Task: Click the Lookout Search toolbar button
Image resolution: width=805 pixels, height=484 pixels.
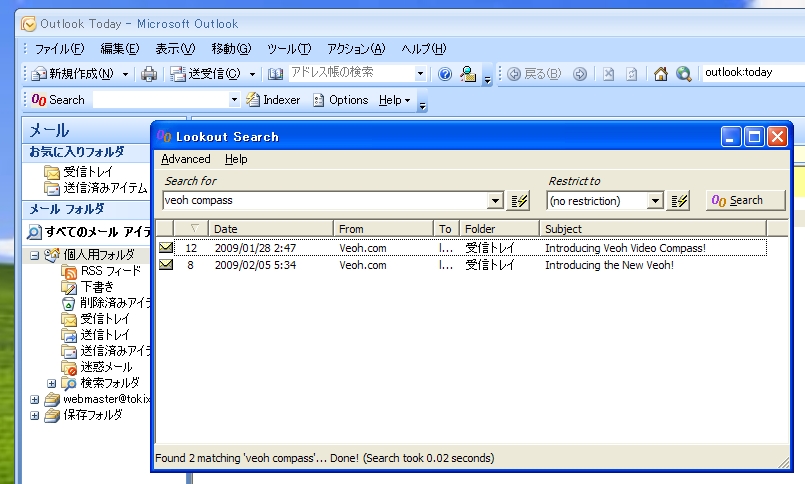Action: pos(58,100)
